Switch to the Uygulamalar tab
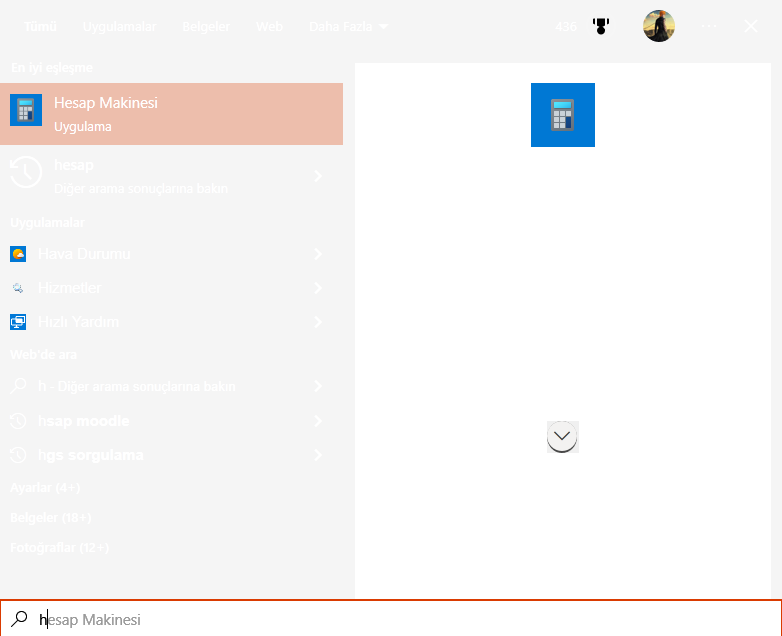782x636 pixels. pos(119,26)
